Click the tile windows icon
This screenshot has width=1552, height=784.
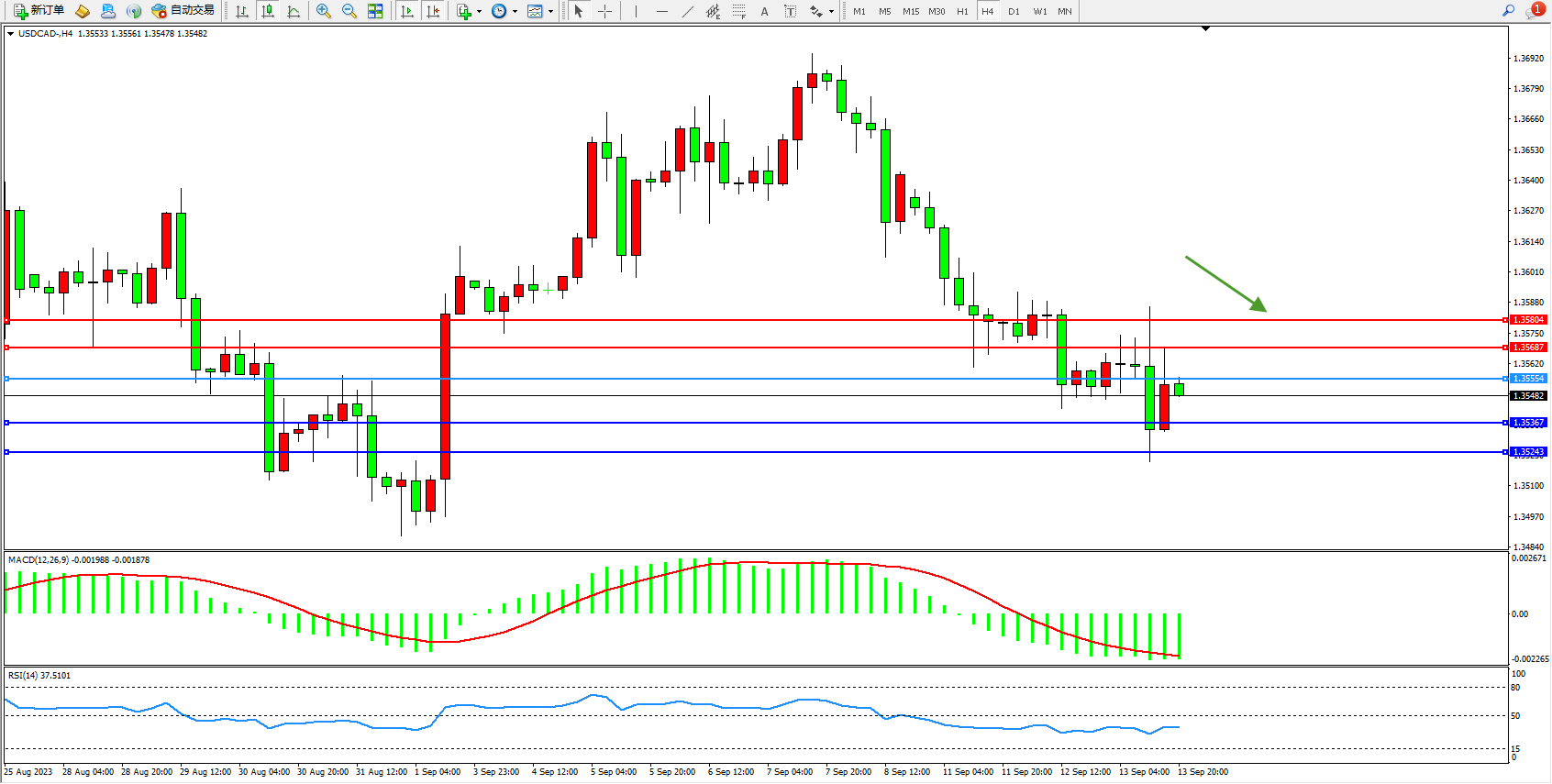click(x=375, y=11)
